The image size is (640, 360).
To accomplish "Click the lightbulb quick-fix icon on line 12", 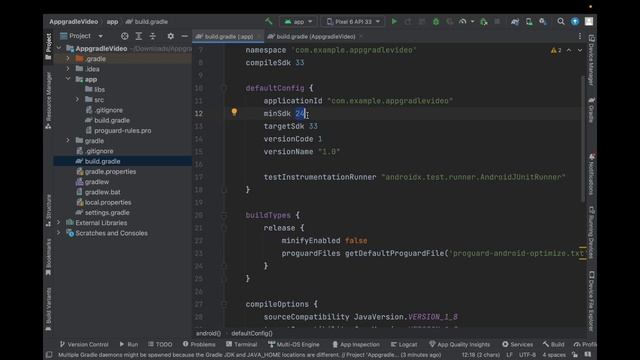I will pyautogui.click(x=234, y=112).
